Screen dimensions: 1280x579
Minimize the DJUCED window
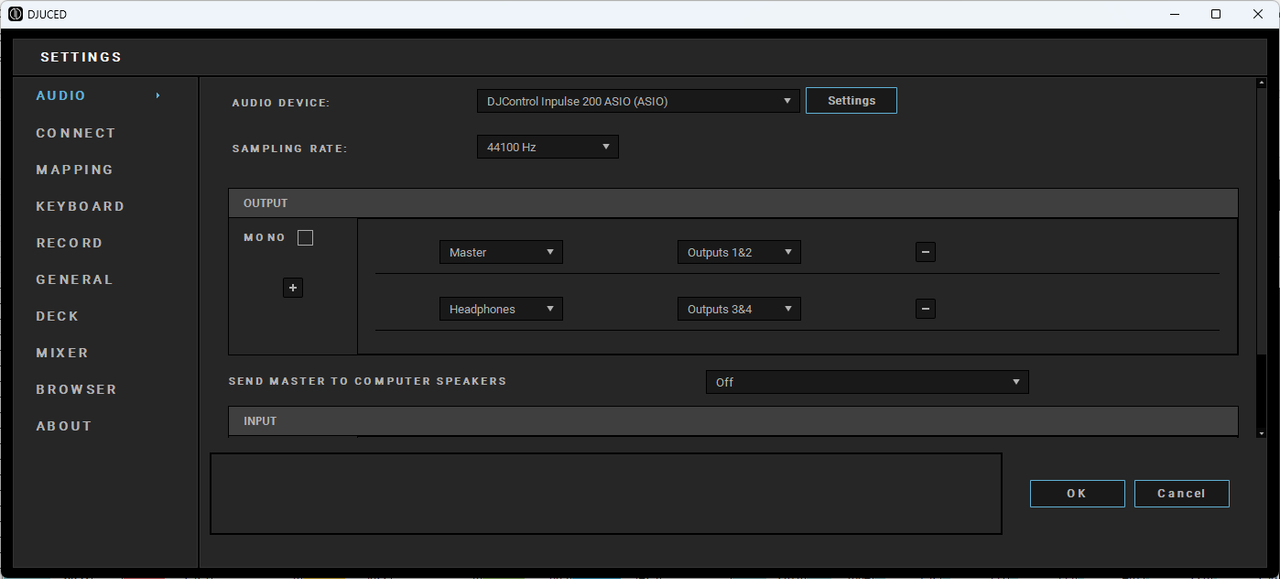(x=1173, y=14)
